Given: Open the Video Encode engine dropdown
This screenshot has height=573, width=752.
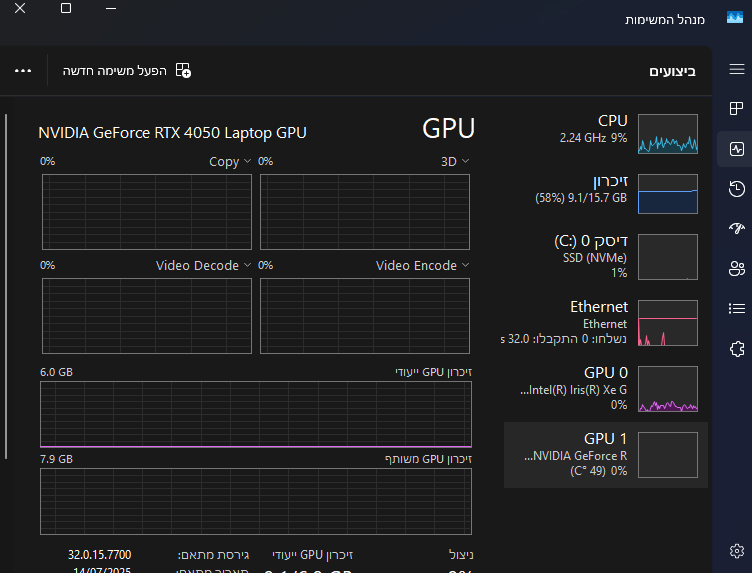Looking at the screenshot, I should (422, 266).
